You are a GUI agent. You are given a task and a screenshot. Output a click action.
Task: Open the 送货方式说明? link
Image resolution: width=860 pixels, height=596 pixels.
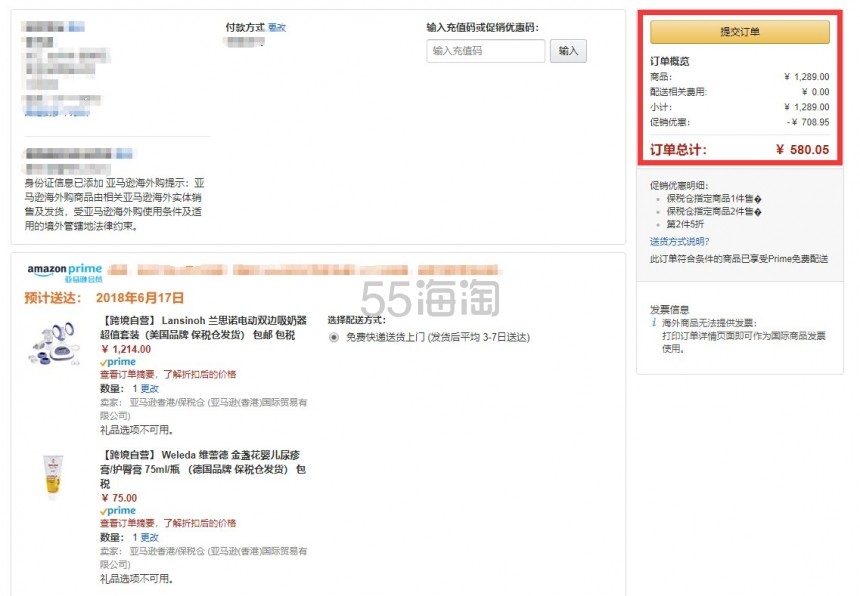[x=680, y=241]
